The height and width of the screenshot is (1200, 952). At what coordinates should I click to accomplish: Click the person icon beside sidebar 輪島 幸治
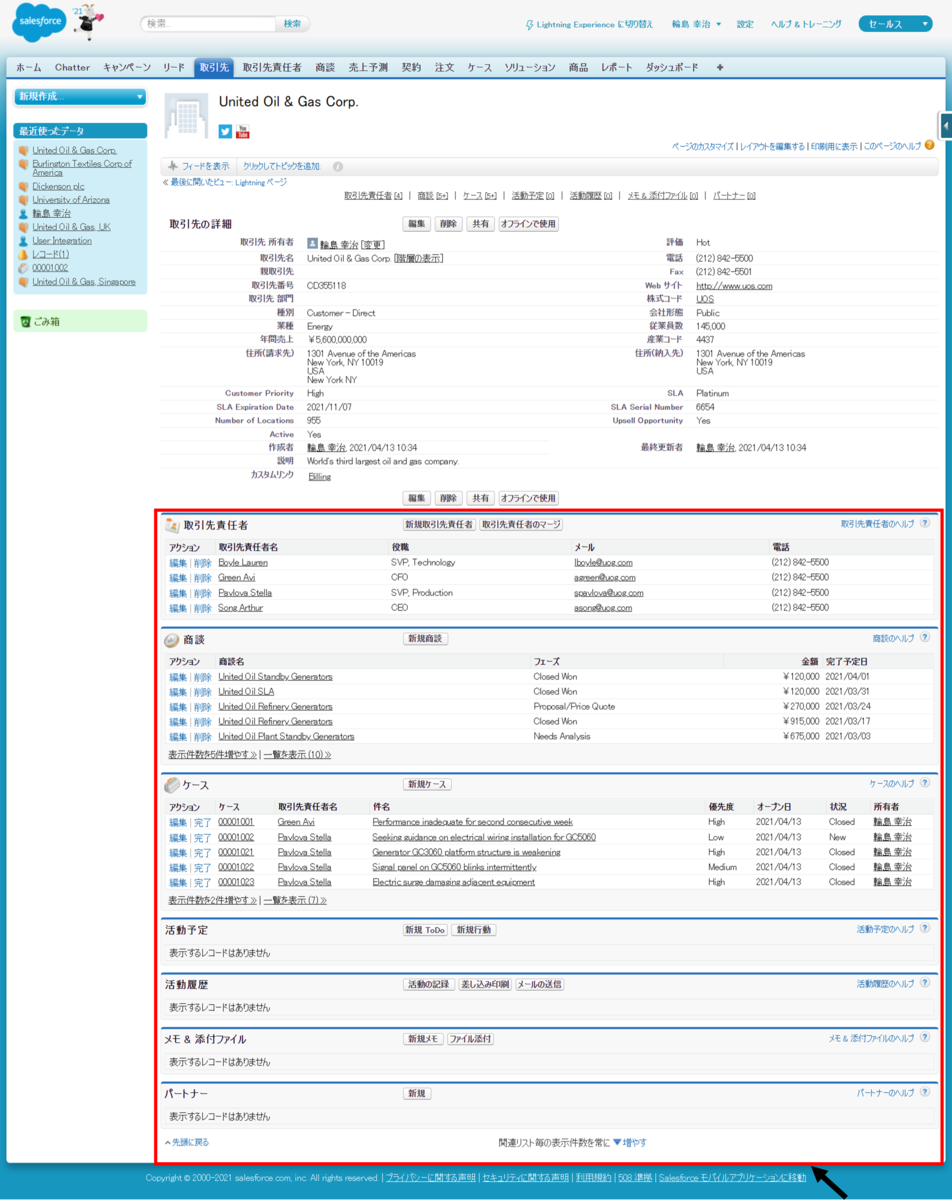pyautogui.click(x=23, y=213)
